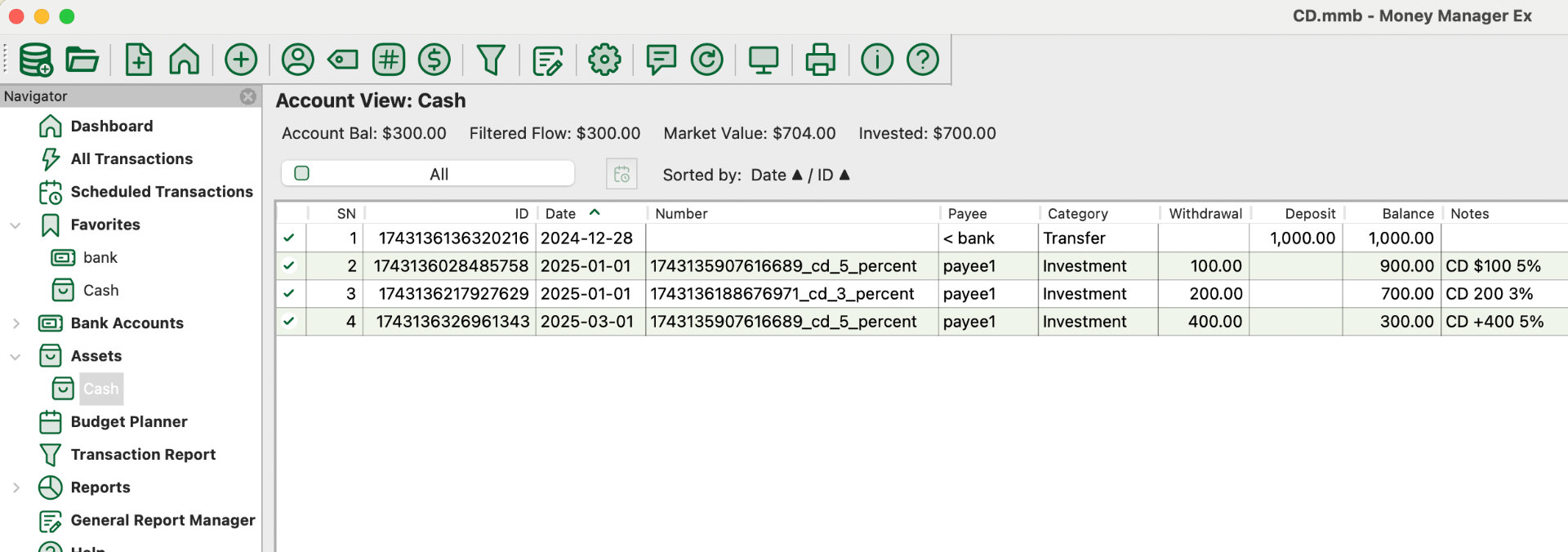
Task: Click the Print toolbar icon
Action: tap(820, 60)
